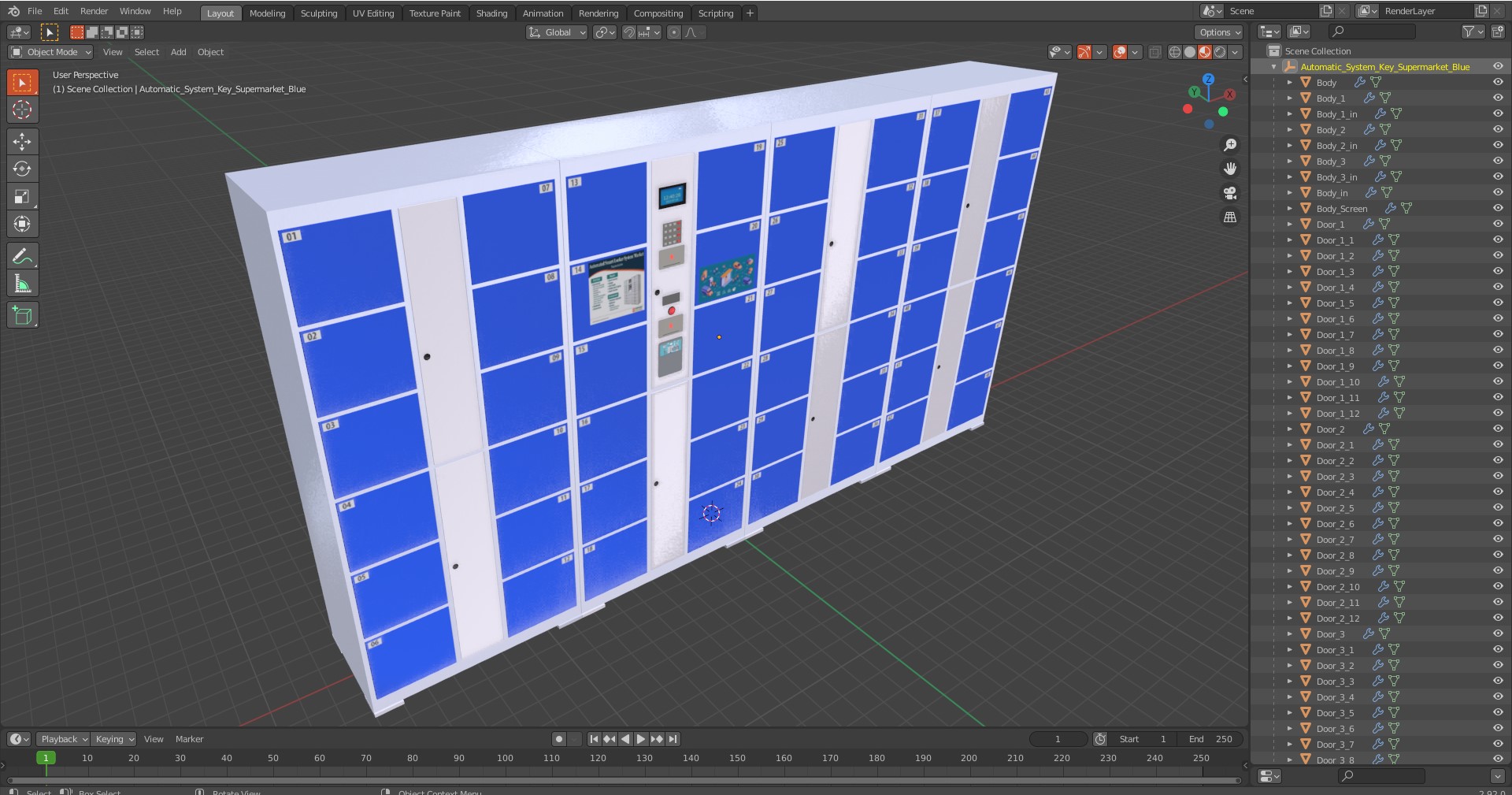Click the outliner search field
This screenshot has height=795, width=1512.
click(x=1372, y=32)
